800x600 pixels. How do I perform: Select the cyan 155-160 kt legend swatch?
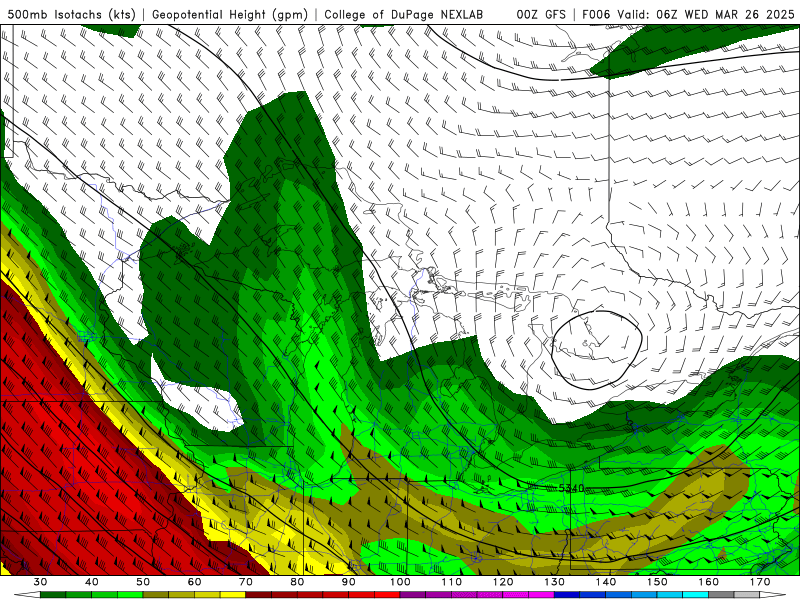696,595
